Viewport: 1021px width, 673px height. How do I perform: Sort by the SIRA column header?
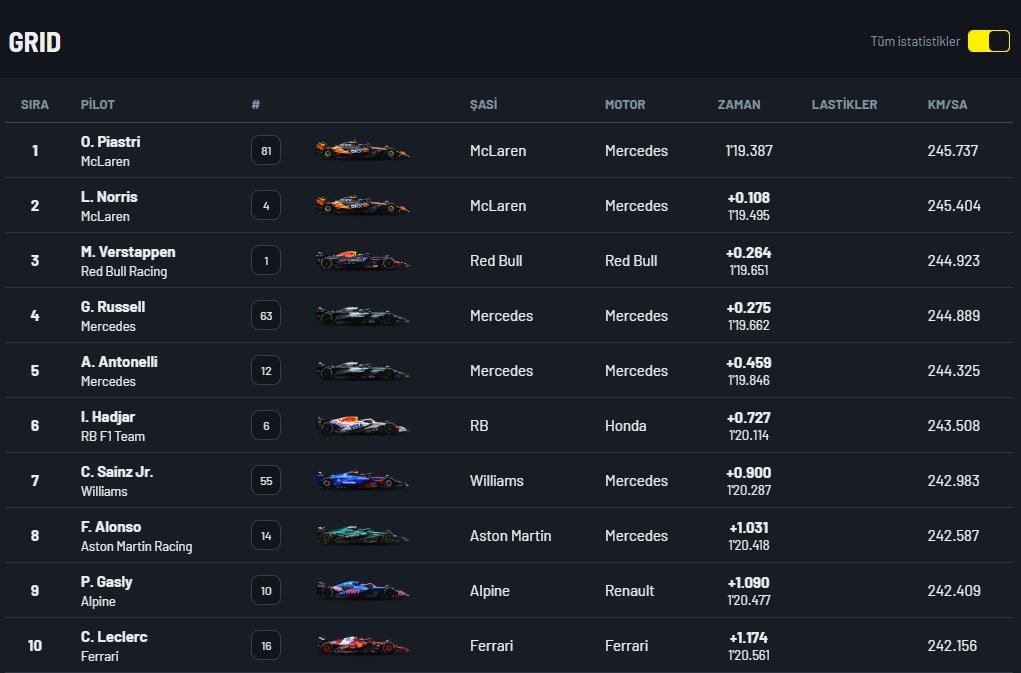click(35, 105)
